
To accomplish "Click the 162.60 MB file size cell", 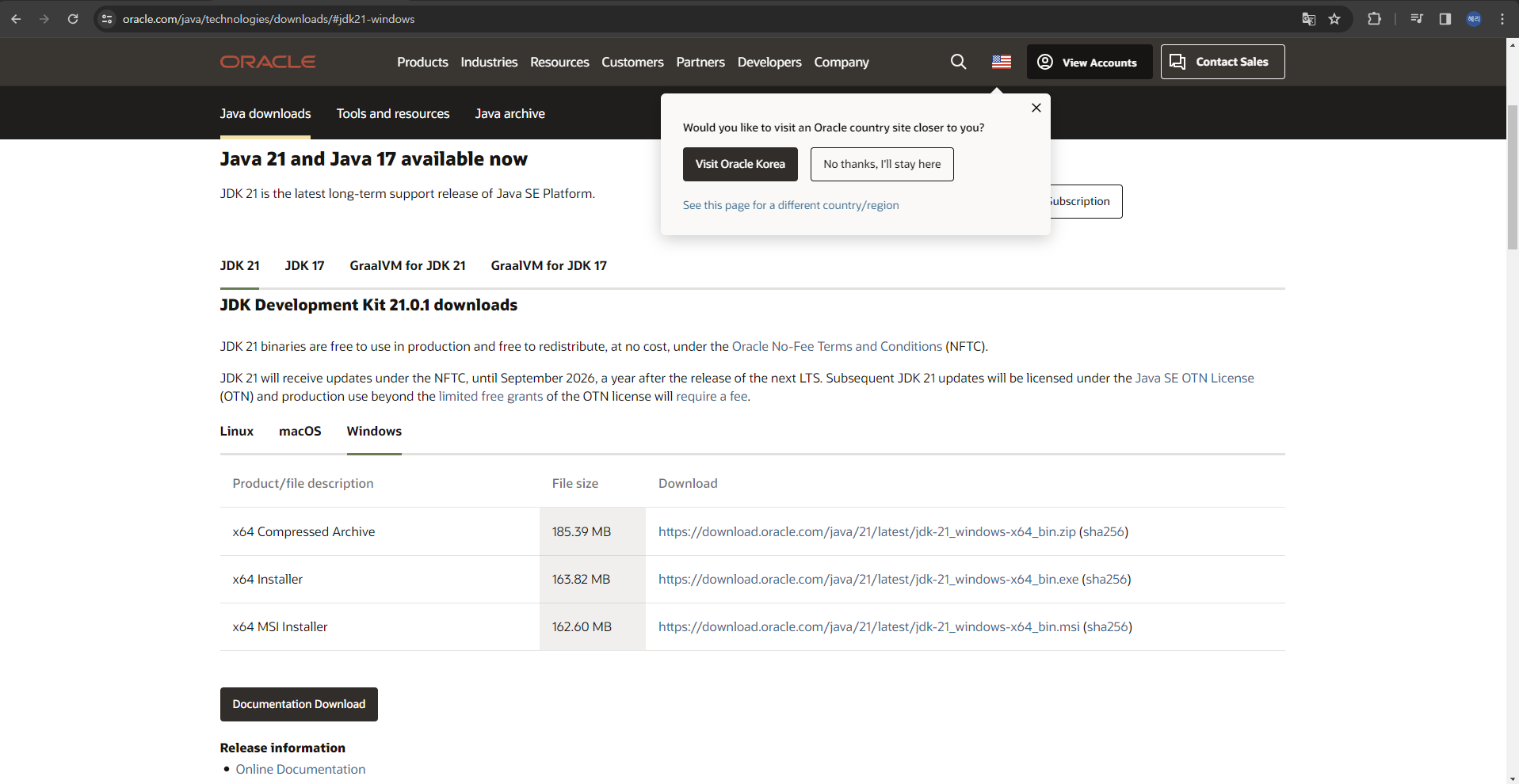I will [x=593, y=626].
